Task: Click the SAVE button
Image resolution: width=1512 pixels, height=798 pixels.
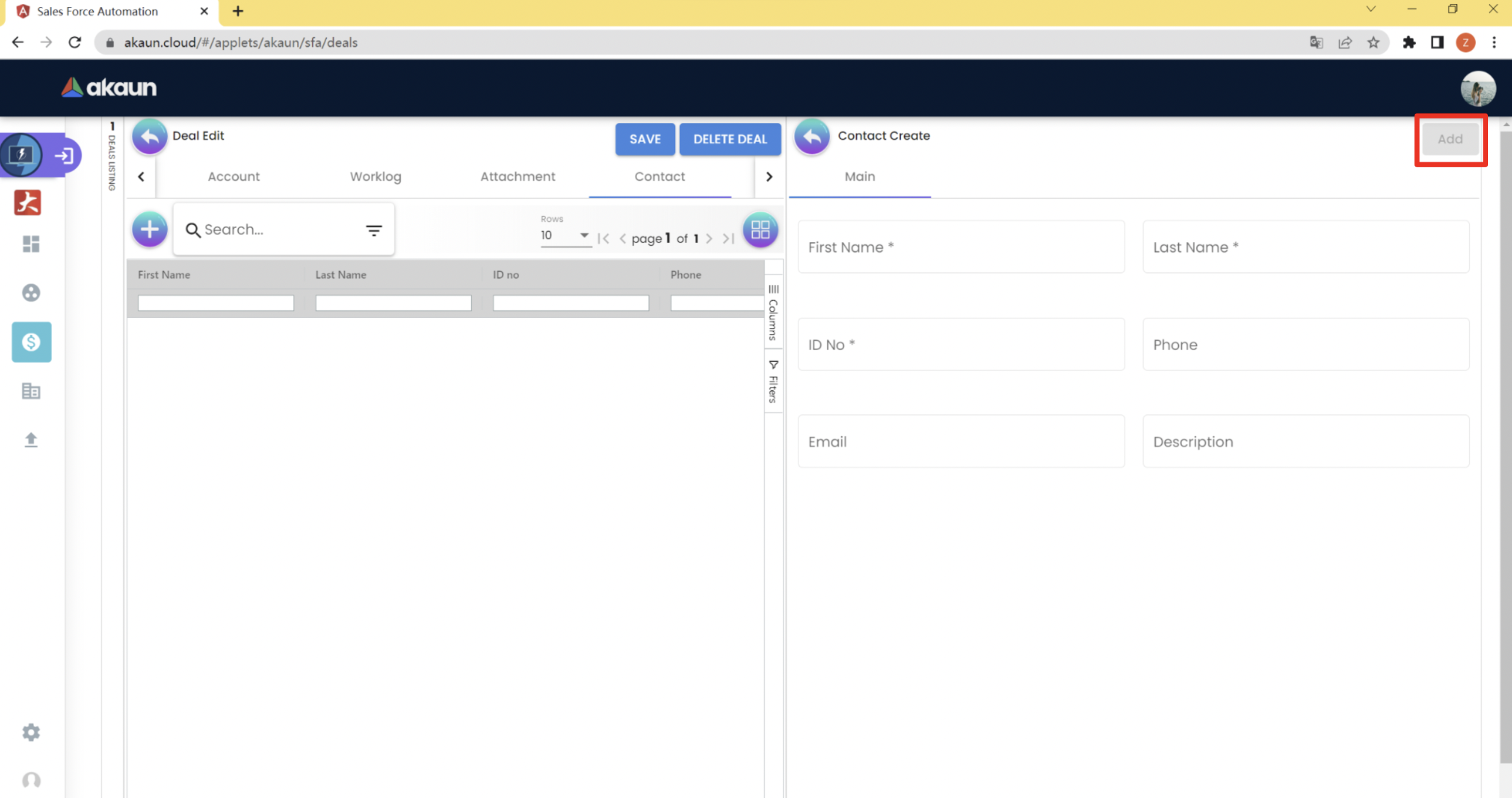Action: click(645, 139)
